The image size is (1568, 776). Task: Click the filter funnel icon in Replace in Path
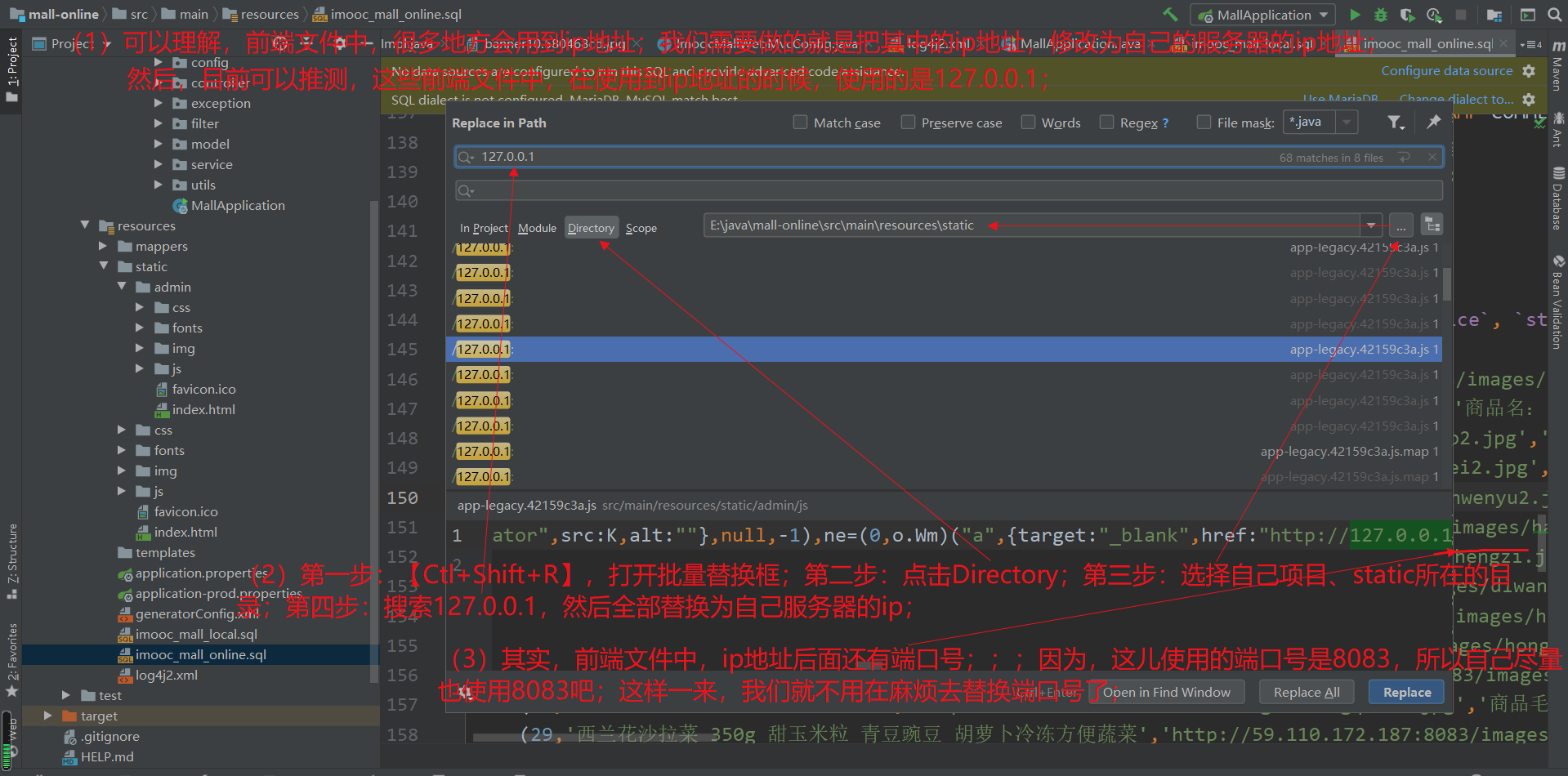click(x=1396, y=123)
